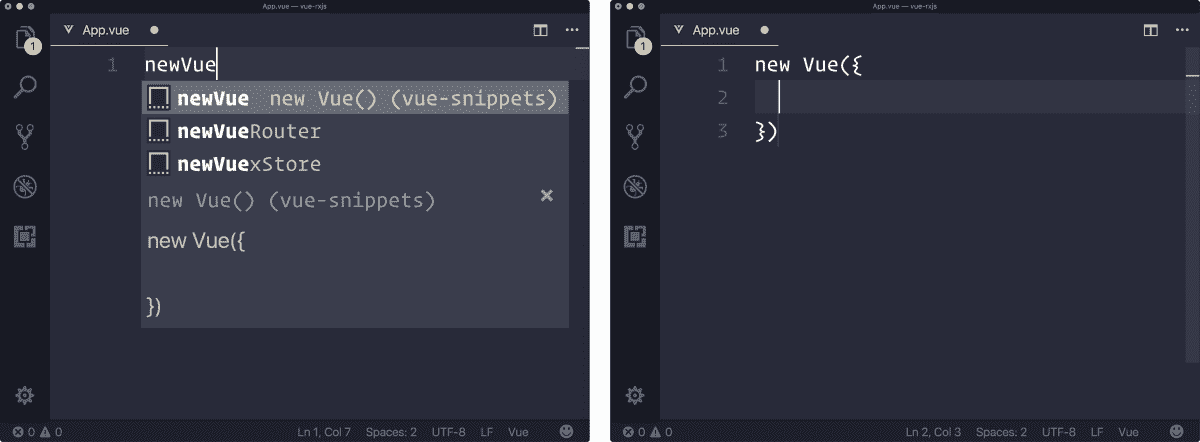This screenshot has height=442, width=1200.
Task: Open Search in left window activity bar
Action: 24,88
